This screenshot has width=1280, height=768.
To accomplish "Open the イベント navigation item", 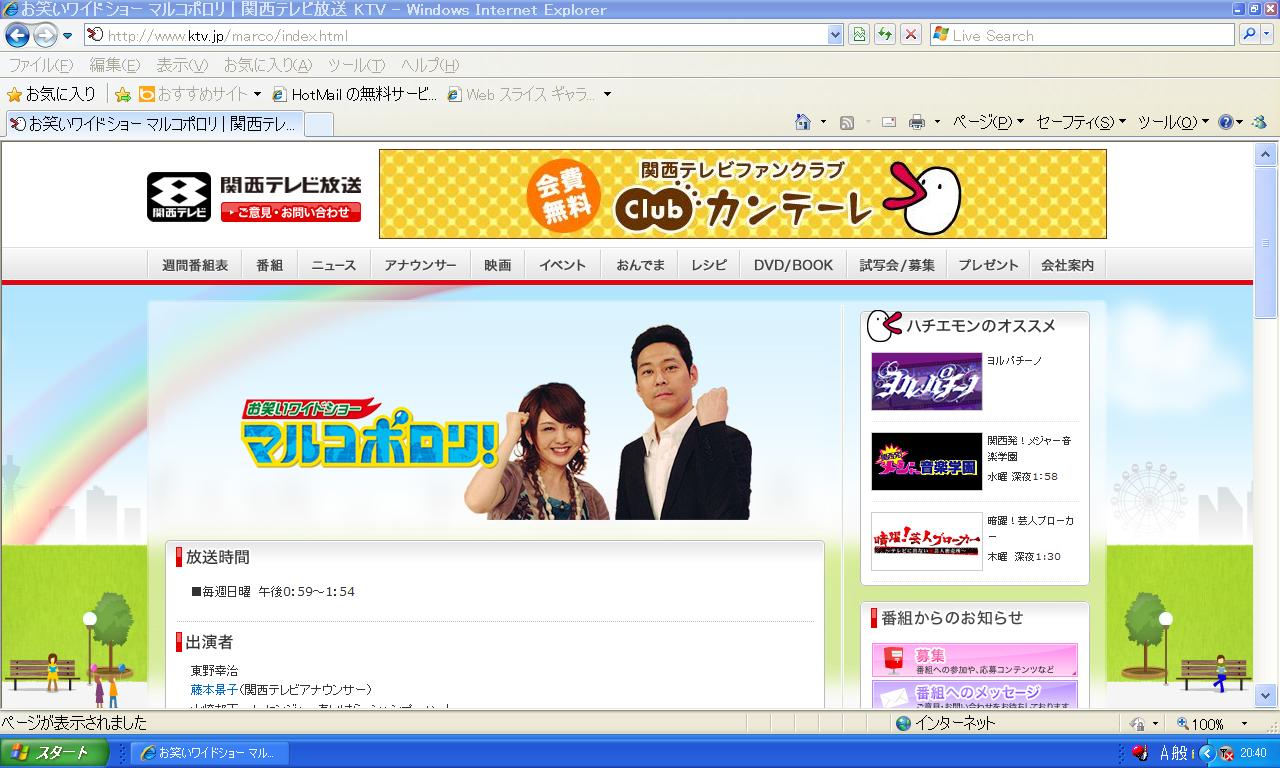I will 562,265.
